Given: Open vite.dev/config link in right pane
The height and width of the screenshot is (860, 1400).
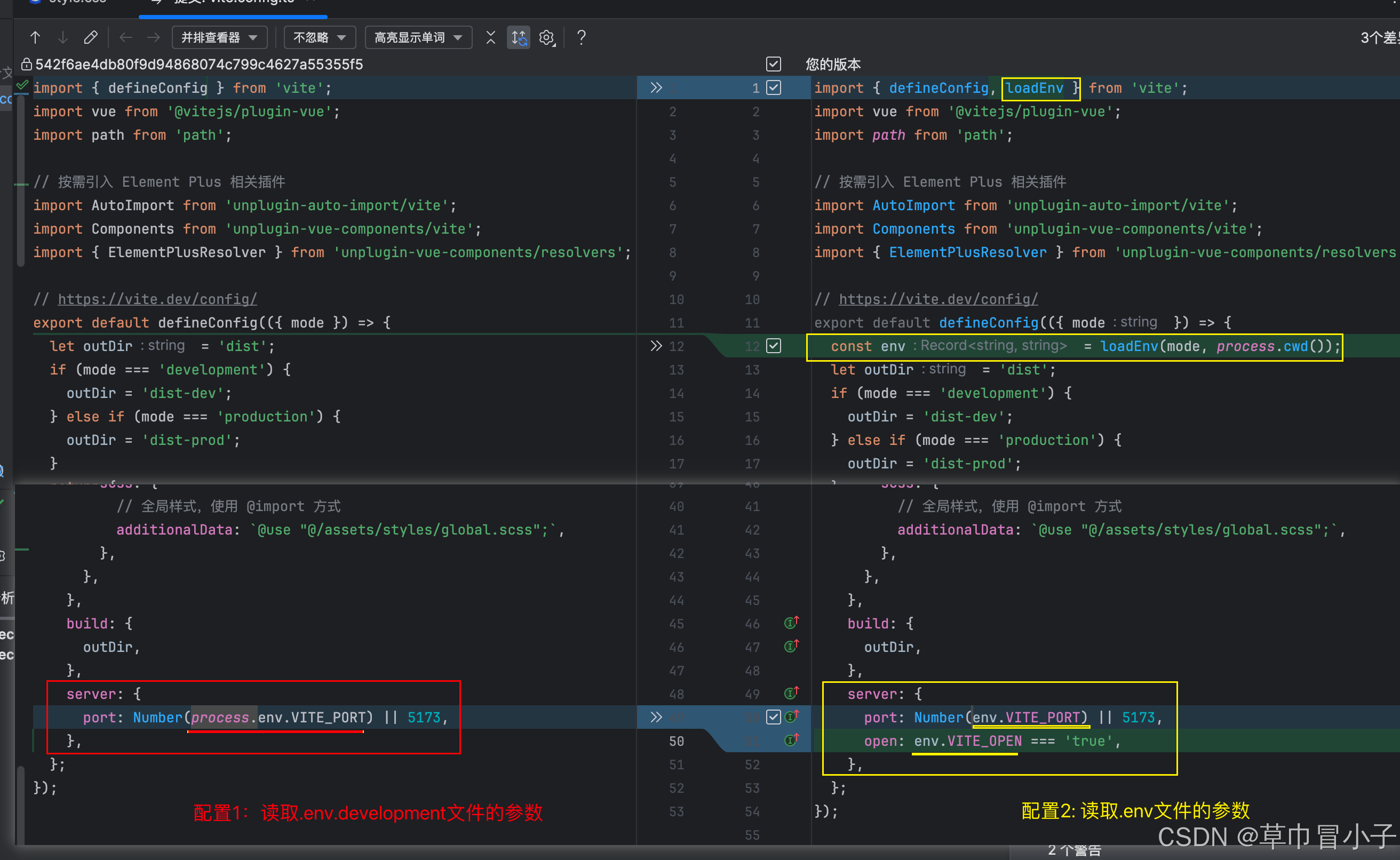Looking at the screenshot, I should [938, 299].
